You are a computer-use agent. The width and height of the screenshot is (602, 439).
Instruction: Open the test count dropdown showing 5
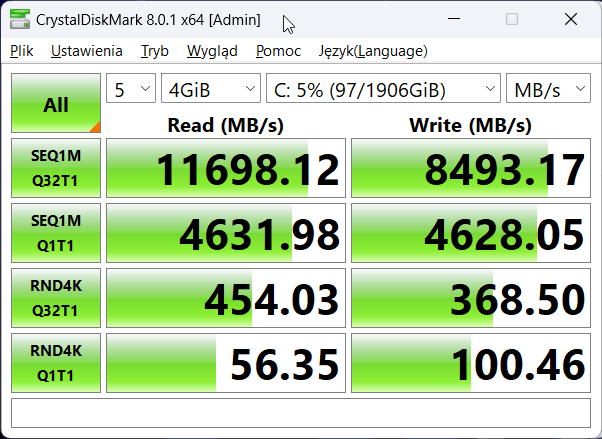131,89
